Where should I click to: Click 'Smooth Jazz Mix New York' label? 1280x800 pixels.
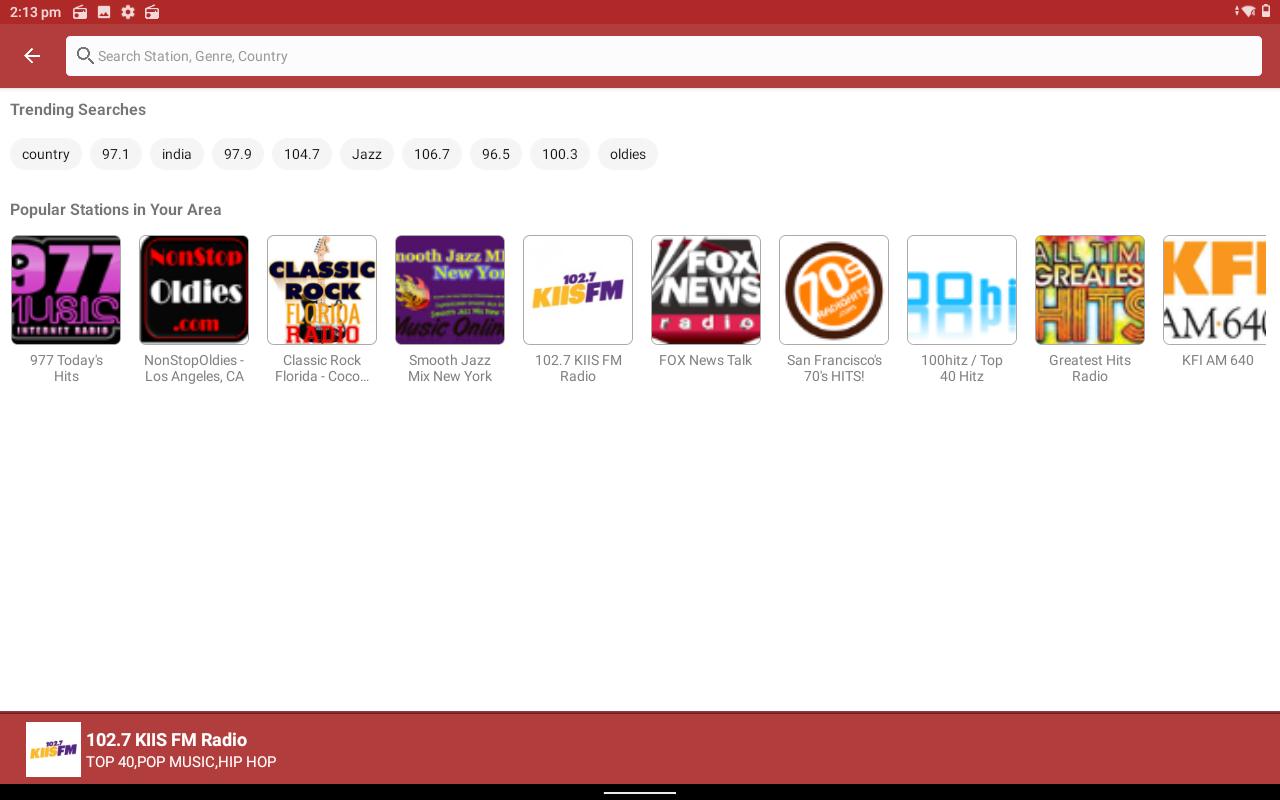[x=450, y=368]
